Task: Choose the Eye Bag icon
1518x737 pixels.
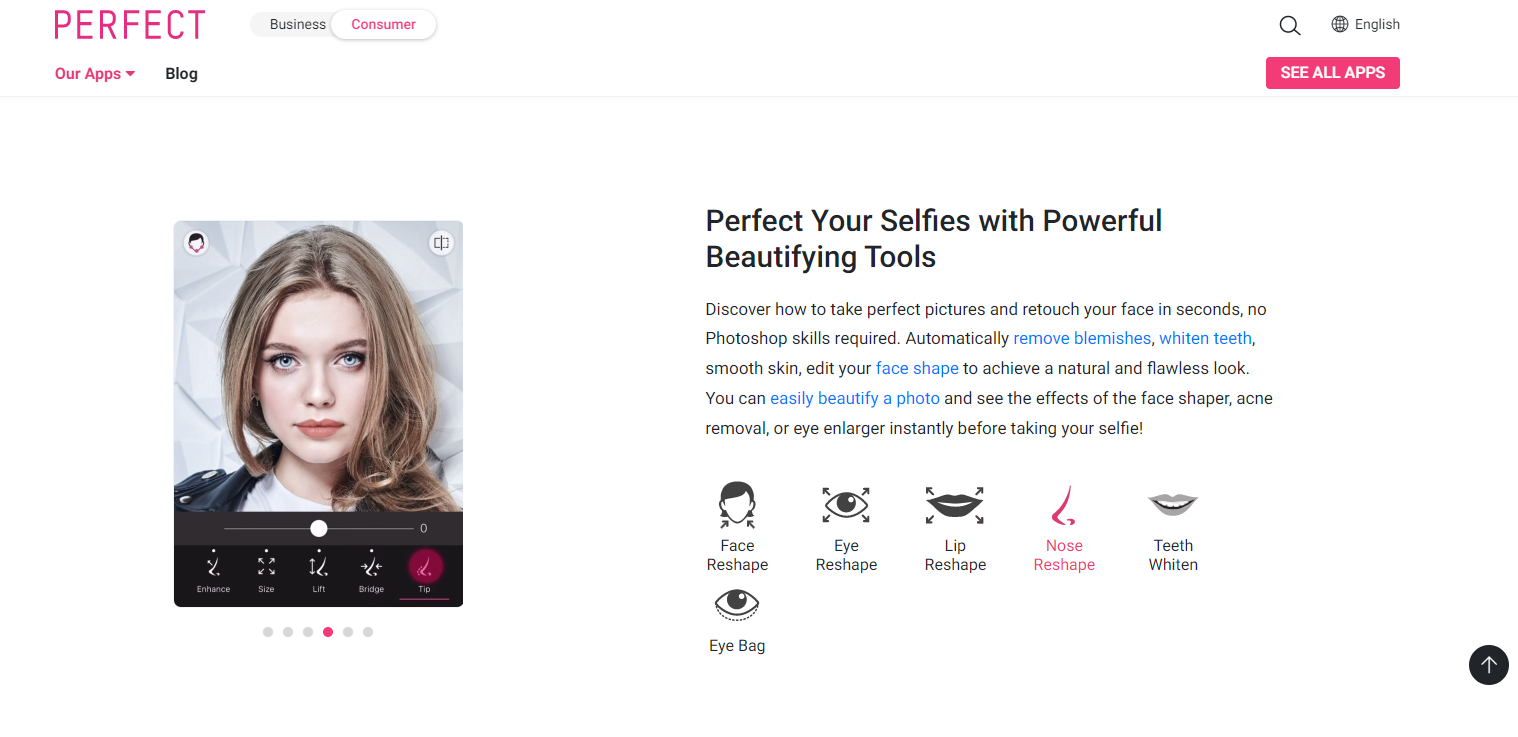Action: pyautogui.click(x=737, y=604)
